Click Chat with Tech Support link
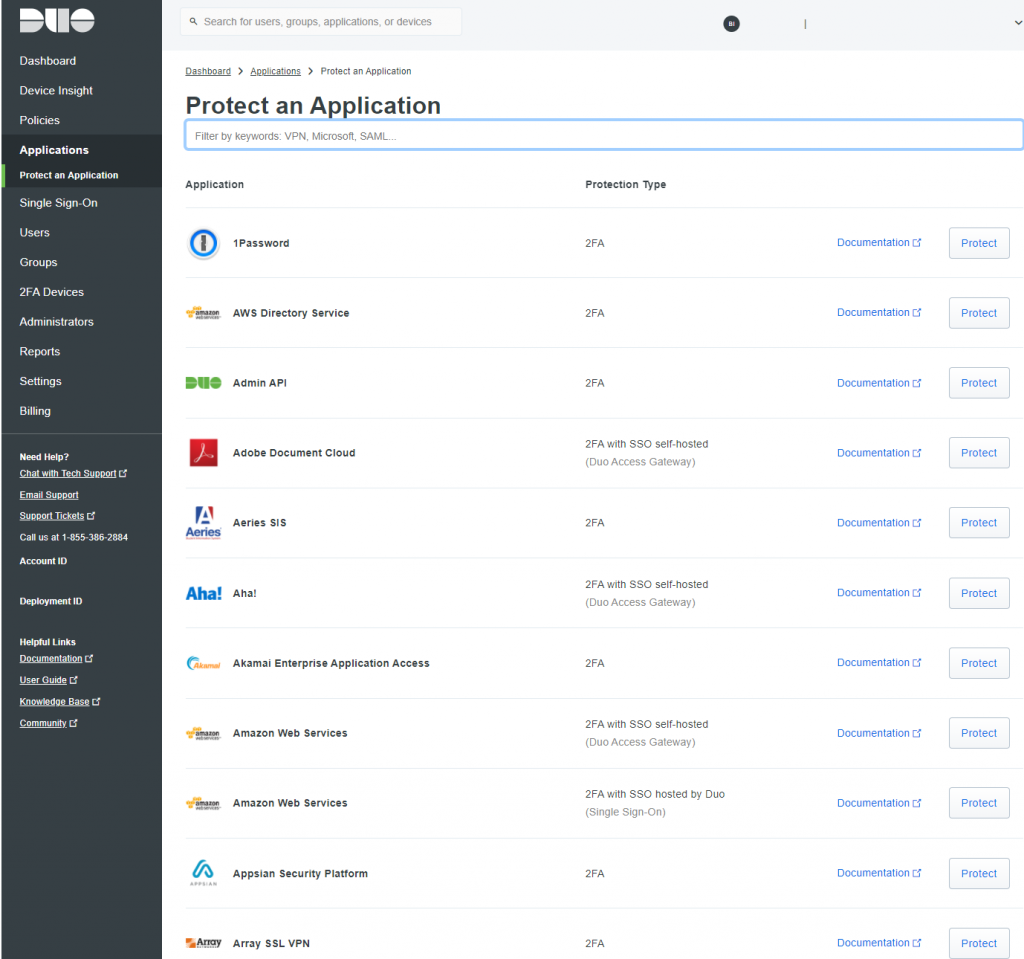The image size is (1024, 959). point(73,474)
